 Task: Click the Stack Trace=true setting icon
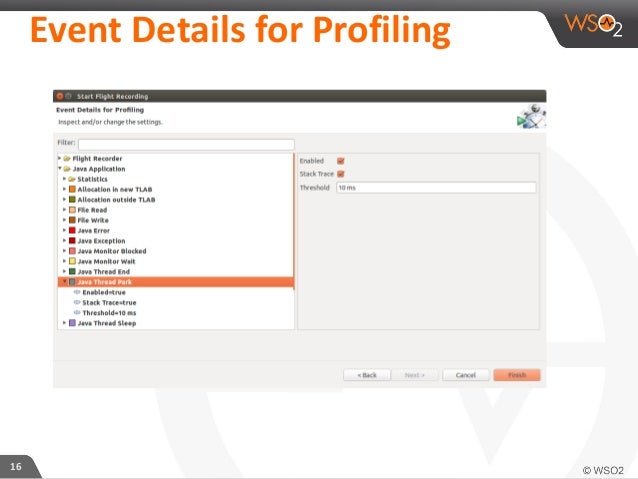[77, 302]
